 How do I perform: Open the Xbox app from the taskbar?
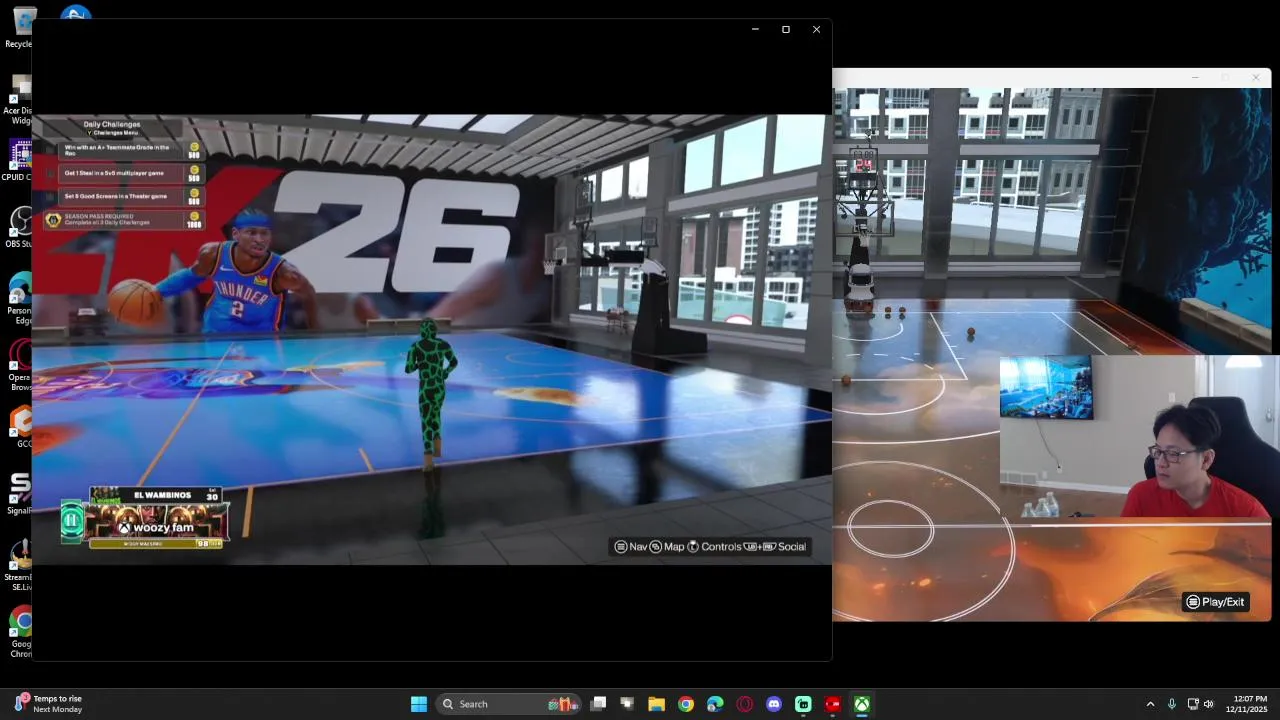(x=861, y=704)
